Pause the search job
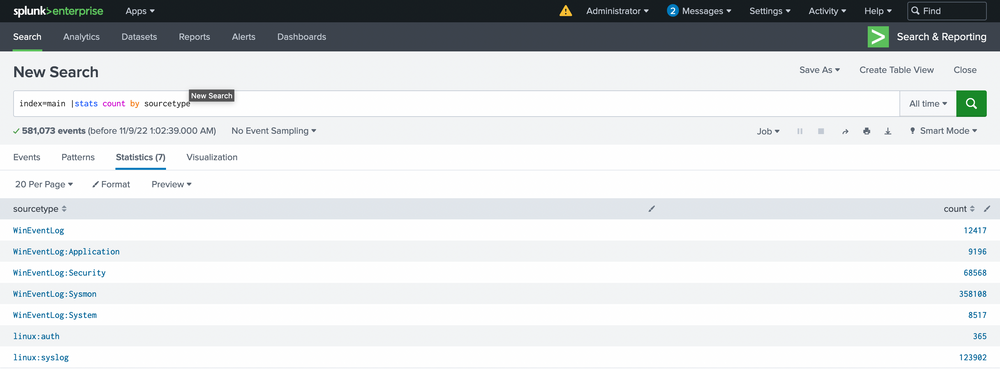Viewport: 1000px width, 370px height. point(800,131)
